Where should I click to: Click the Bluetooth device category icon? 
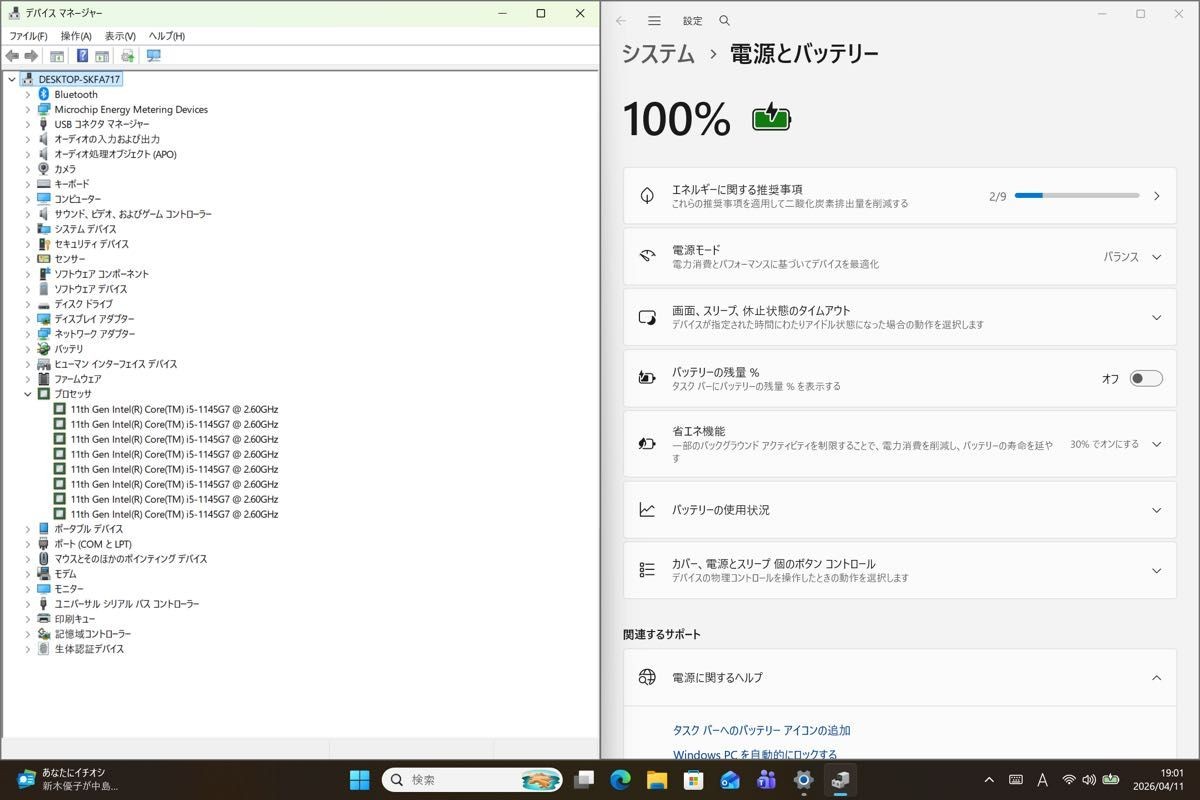[x=44, y=94]
